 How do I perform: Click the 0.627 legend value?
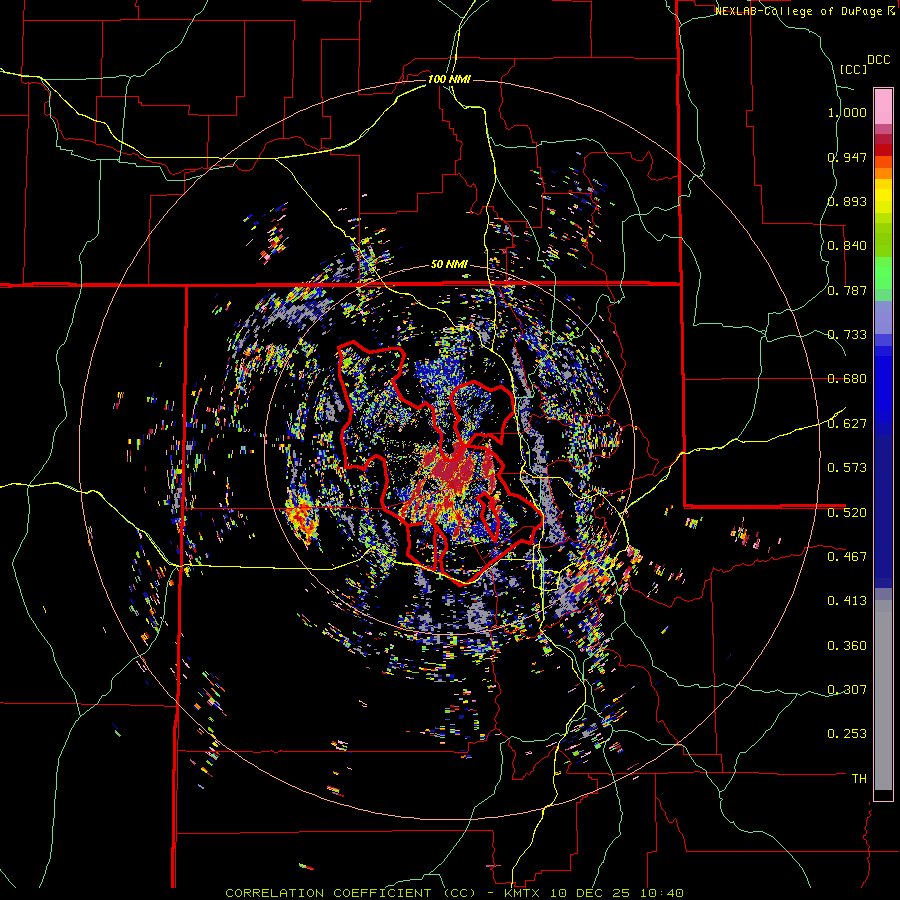pyautogui.click(x=847, y=424)
